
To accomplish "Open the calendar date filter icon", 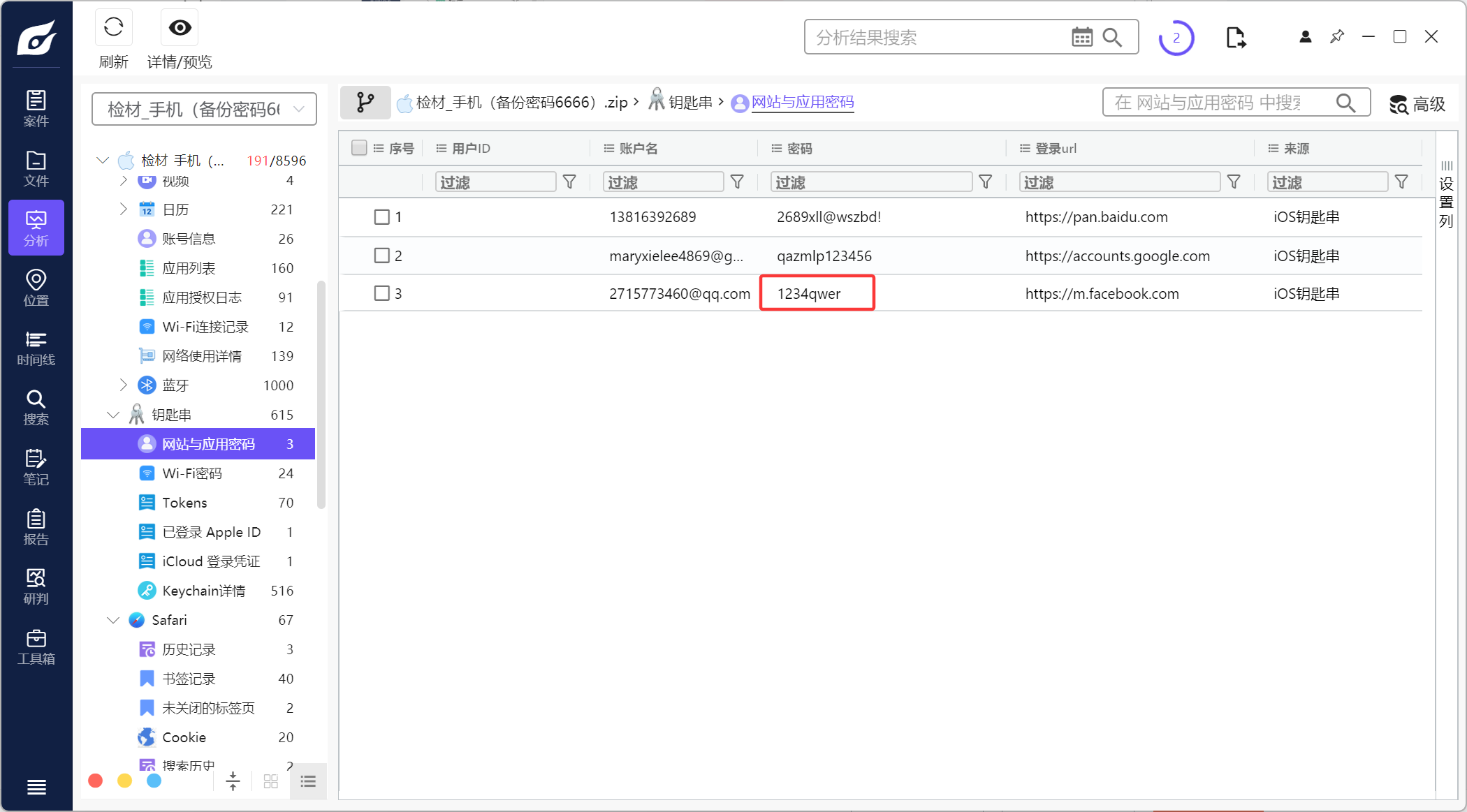I will point(1081,37).
